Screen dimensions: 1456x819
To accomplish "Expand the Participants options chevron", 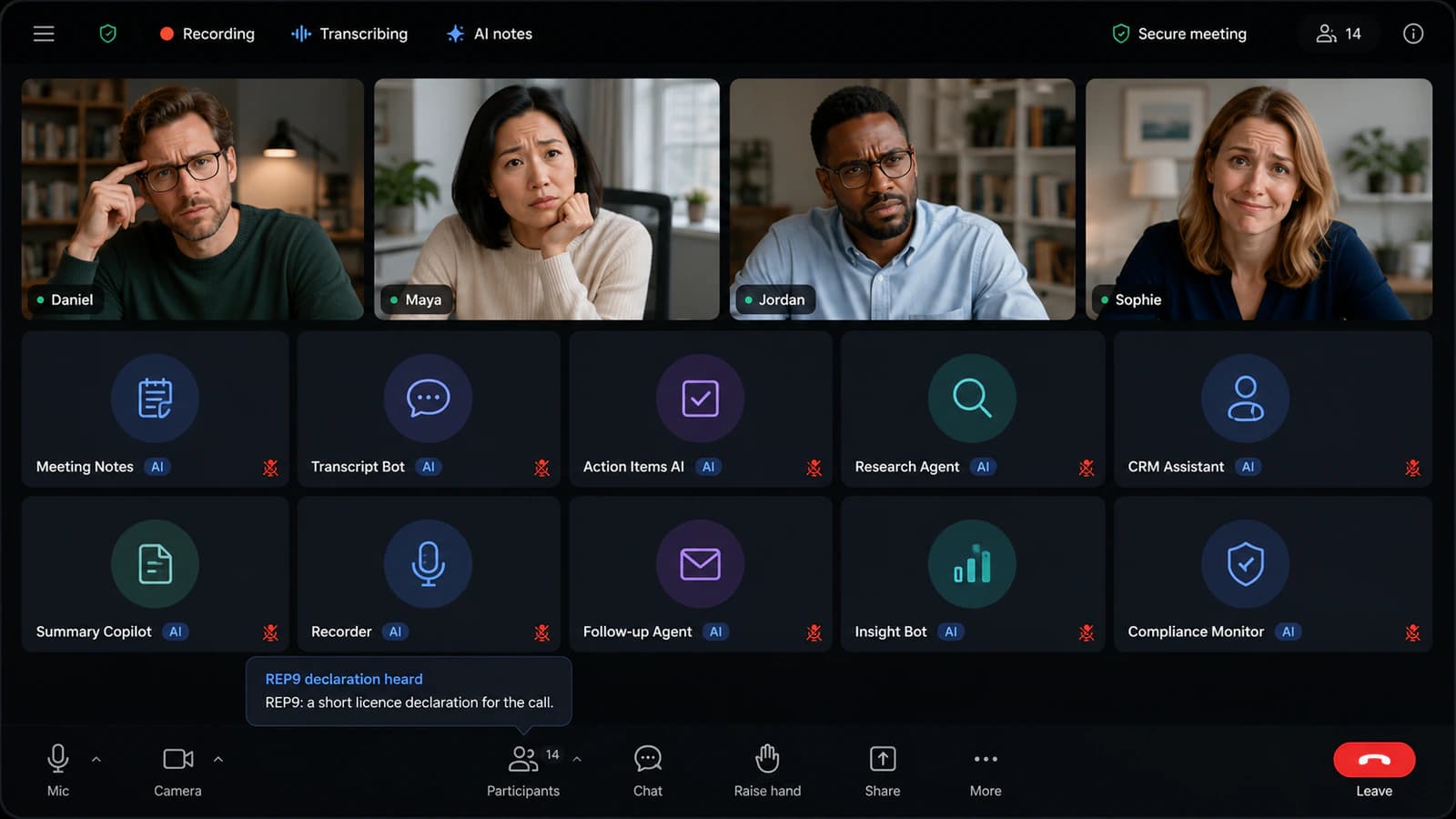I will click(577, 759).
